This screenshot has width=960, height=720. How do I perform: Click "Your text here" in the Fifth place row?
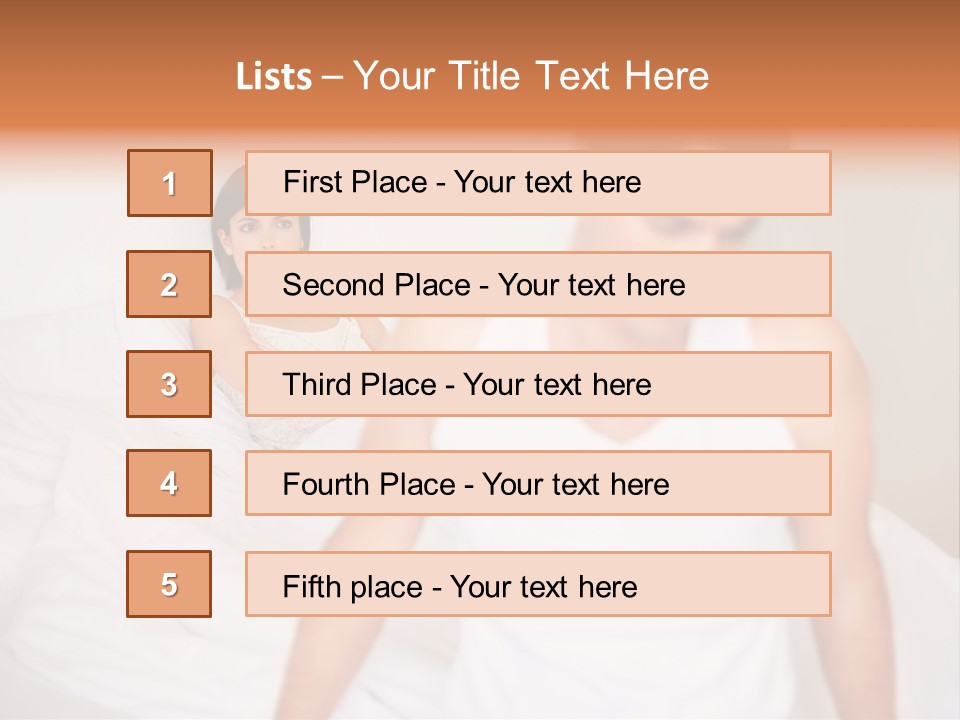pyautogui.click(x=543, y=586)
